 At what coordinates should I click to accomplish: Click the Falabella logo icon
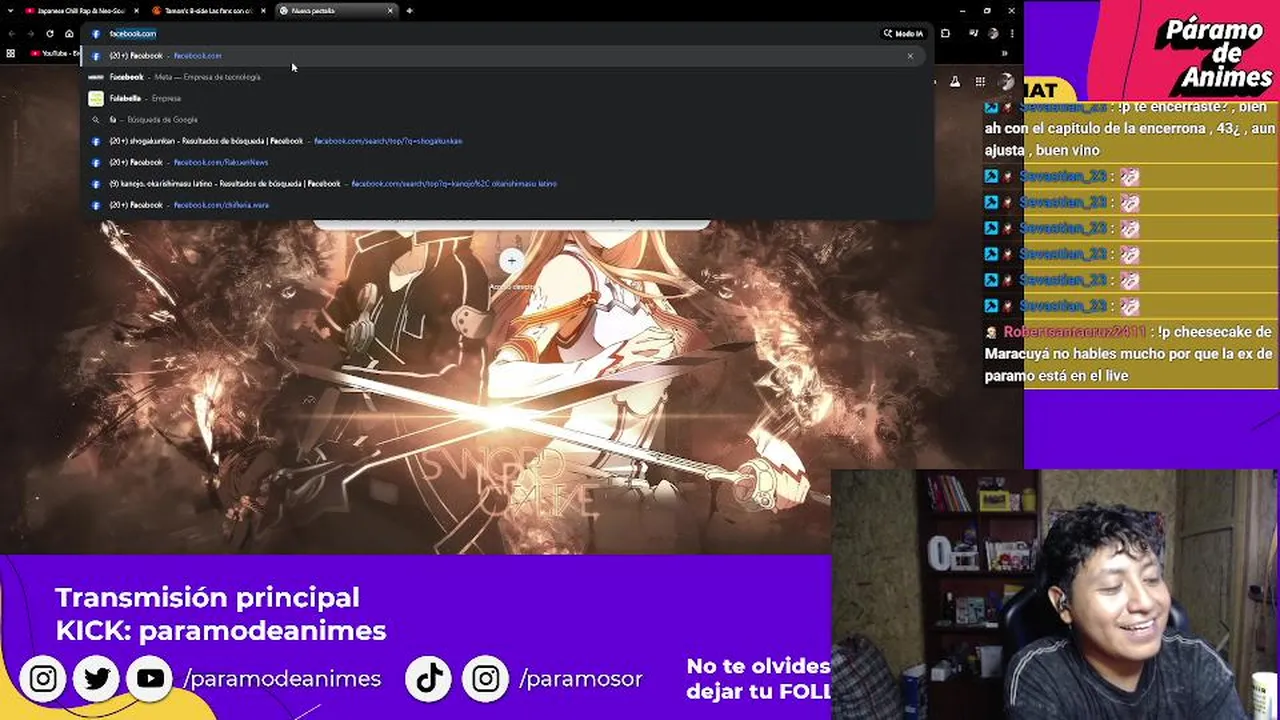tap(96, 98)
